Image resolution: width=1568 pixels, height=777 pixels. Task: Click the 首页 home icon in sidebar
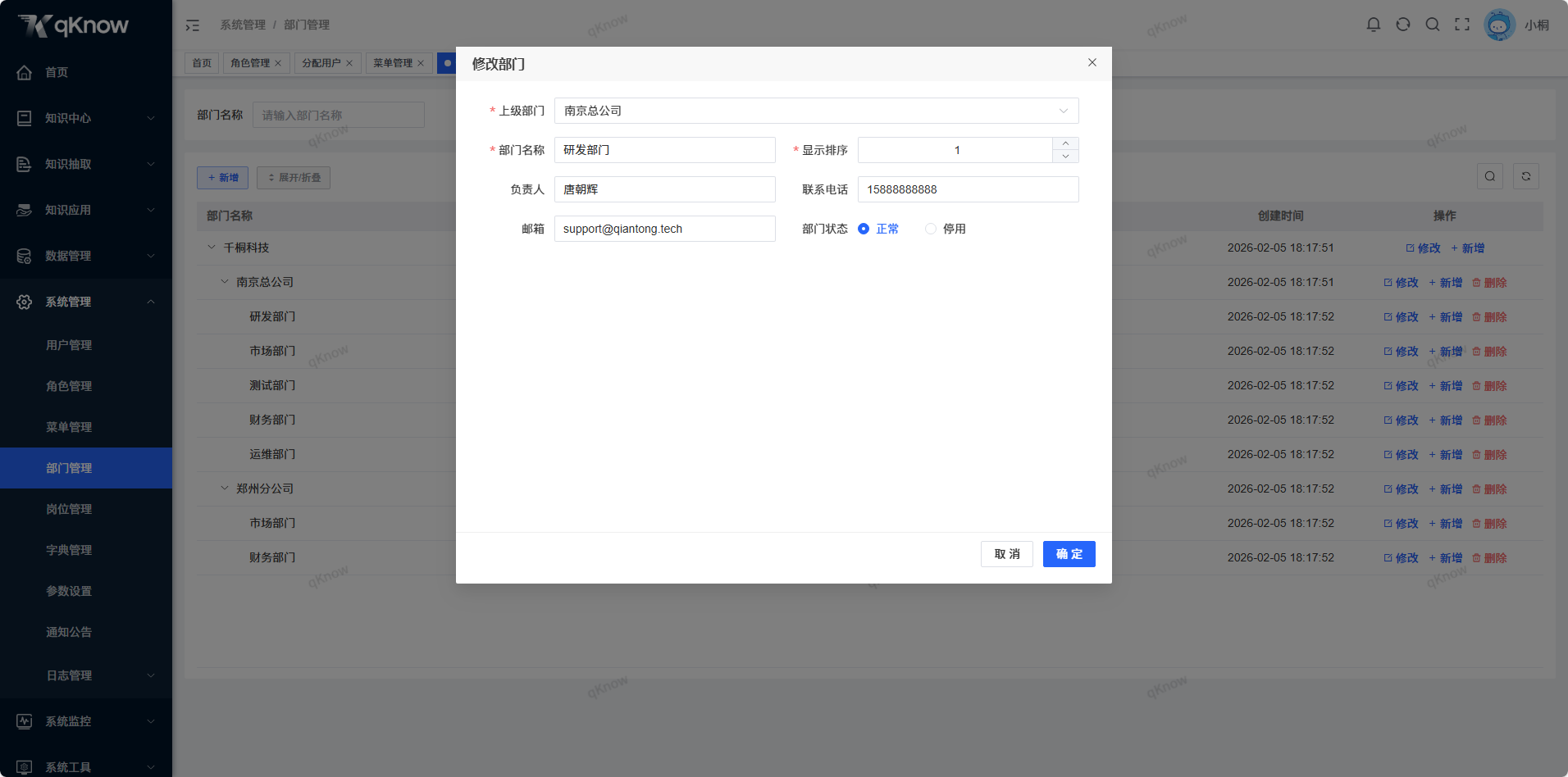(25, 72)
